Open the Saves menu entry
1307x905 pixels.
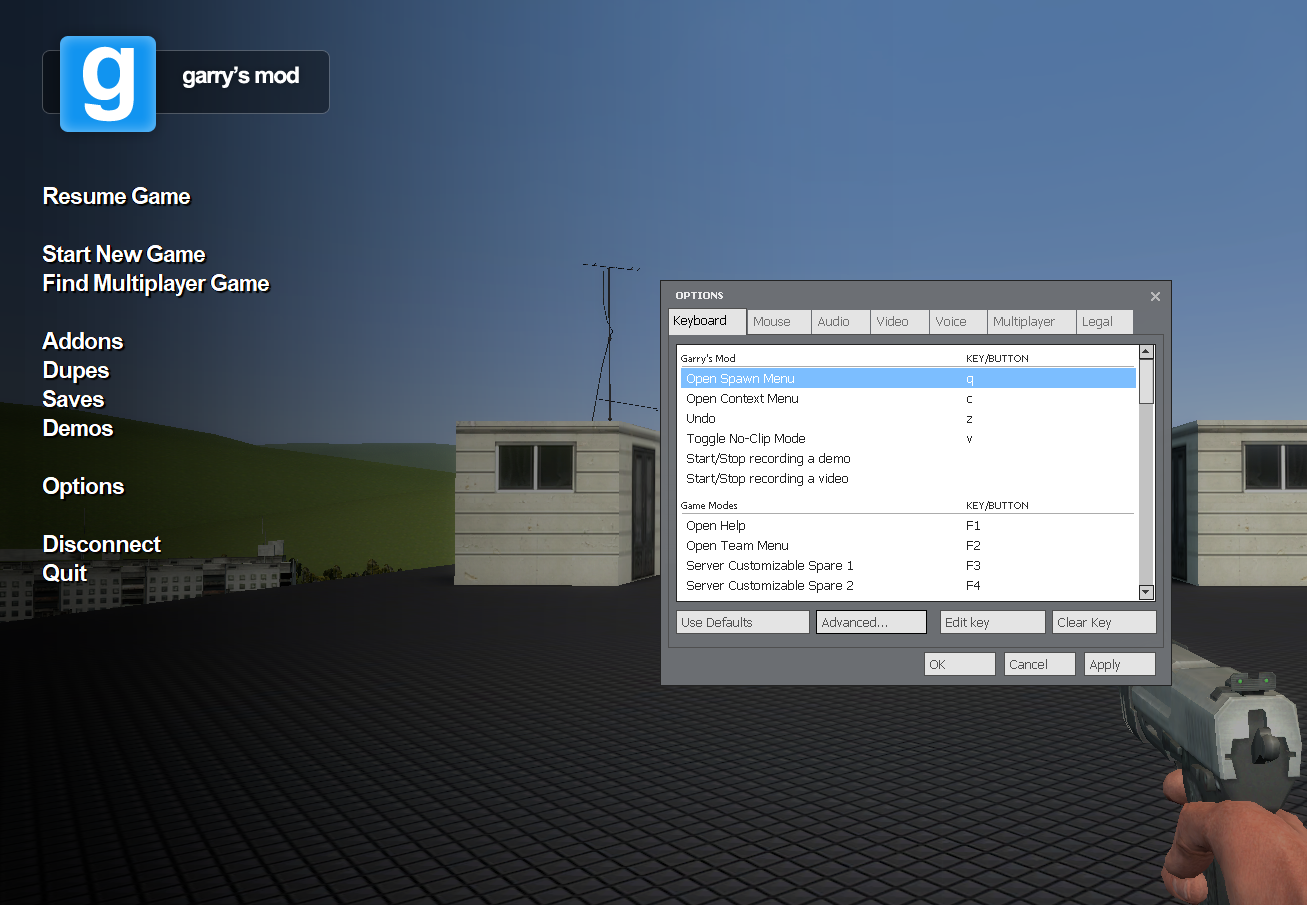tap(74, 399)
